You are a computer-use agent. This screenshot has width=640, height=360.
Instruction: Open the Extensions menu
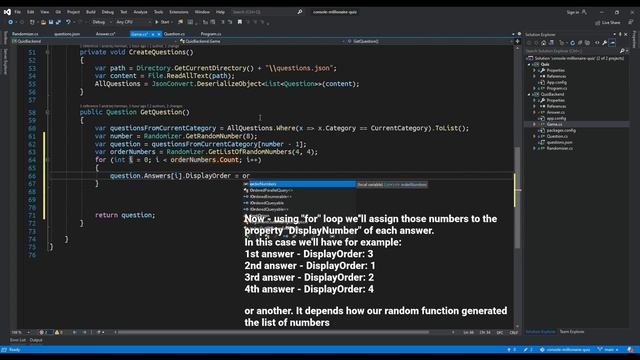[179, 12]
